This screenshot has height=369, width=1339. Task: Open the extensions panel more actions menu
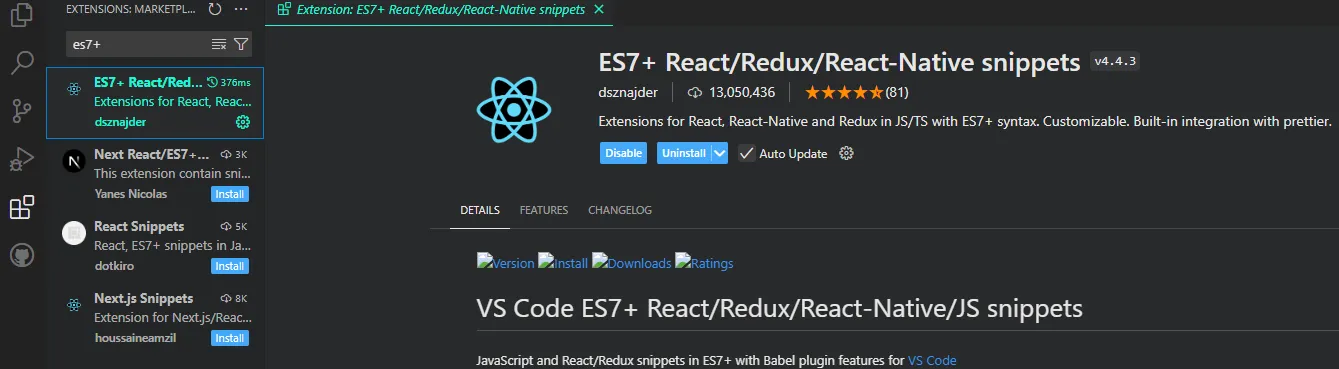click(240, 9)
